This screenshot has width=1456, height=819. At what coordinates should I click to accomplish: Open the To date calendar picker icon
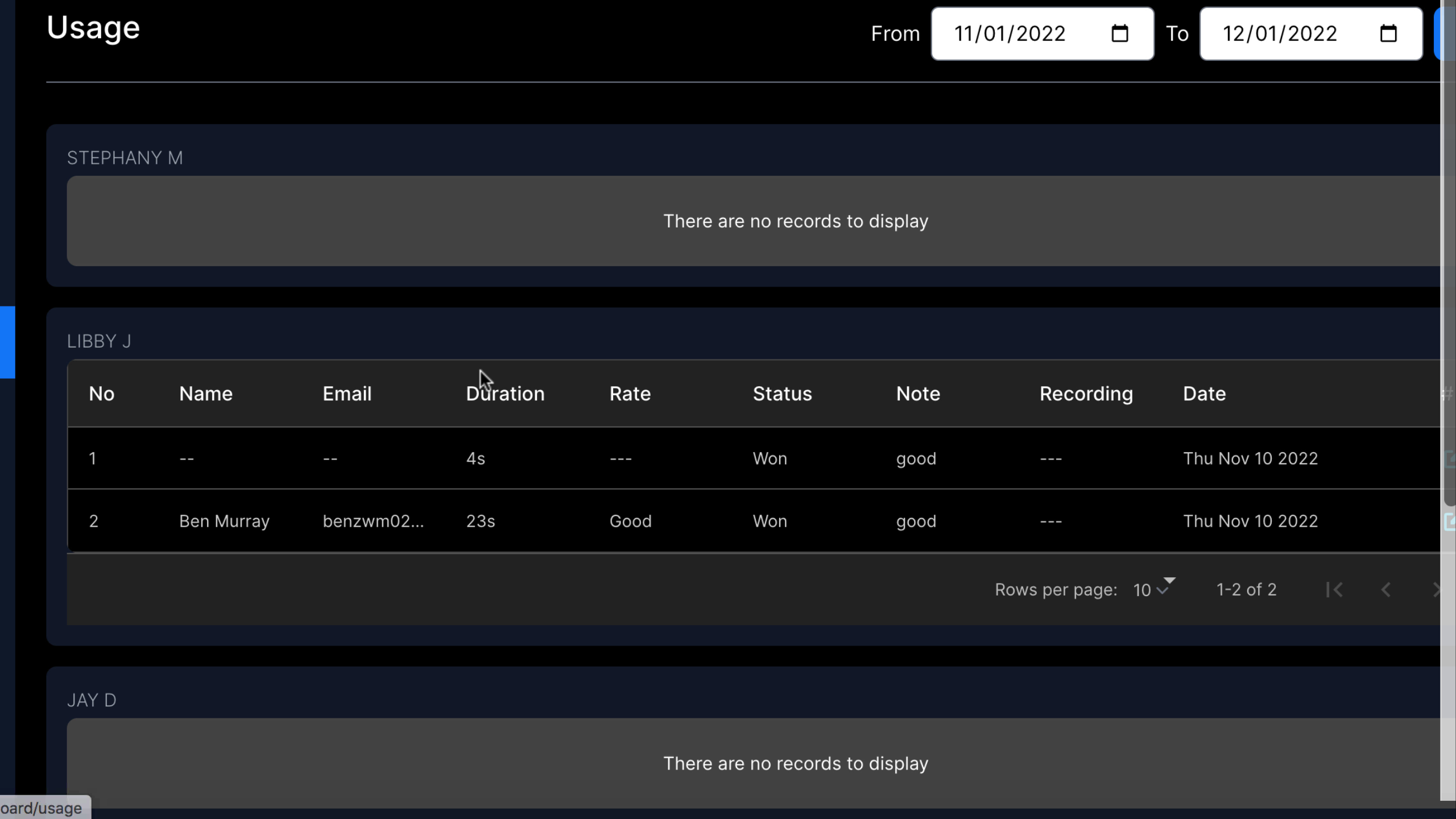[1388, 34]
